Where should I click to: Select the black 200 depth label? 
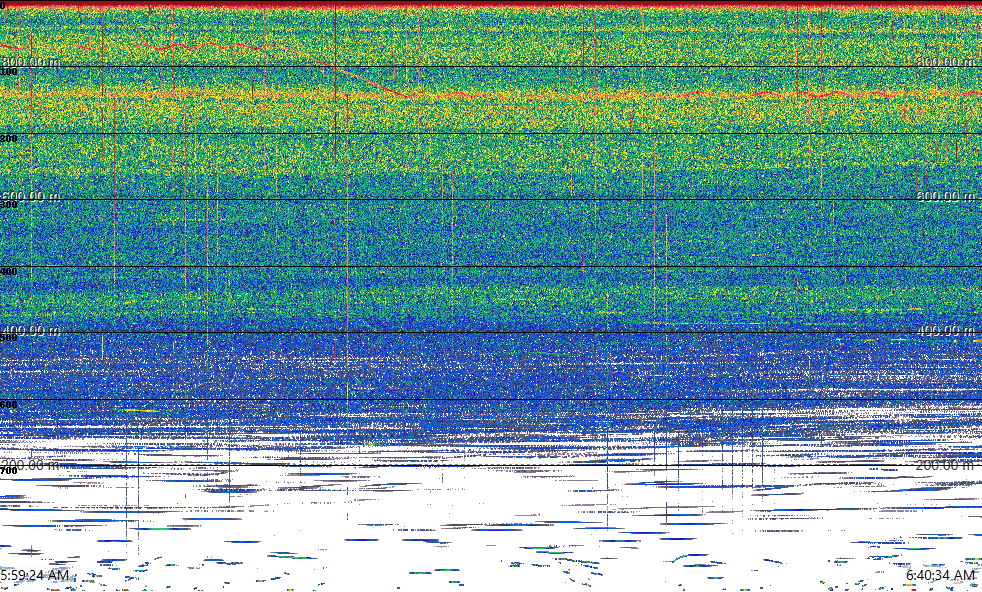click(9, 138)
